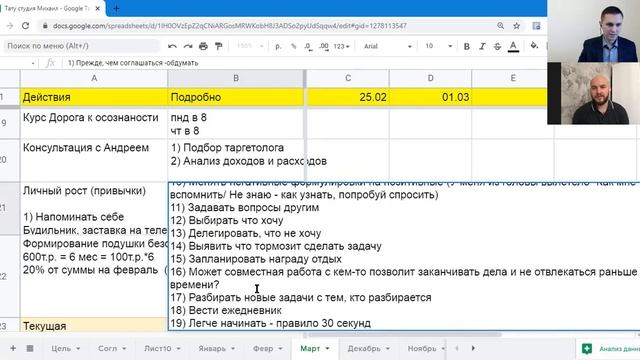Viewport: 640px width, 360px height.
Task: Select the 01.03 date cell
Action: click(430, 97)
